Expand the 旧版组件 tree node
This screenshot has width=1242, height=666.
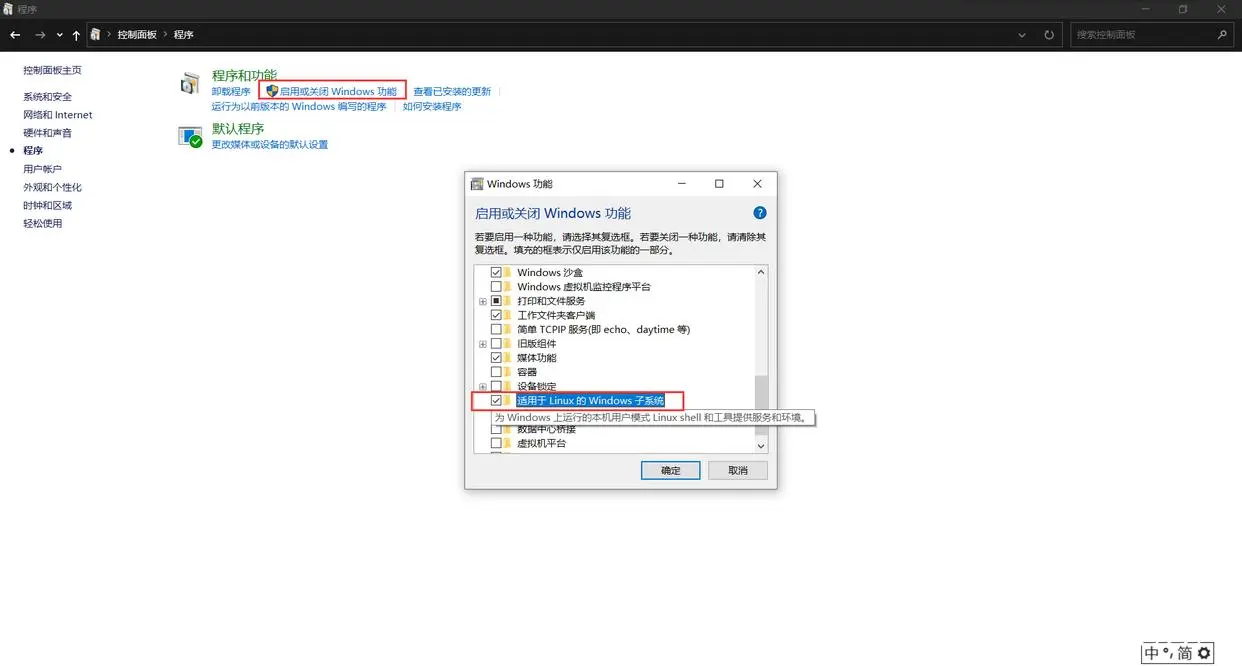[x=483, y=344]
